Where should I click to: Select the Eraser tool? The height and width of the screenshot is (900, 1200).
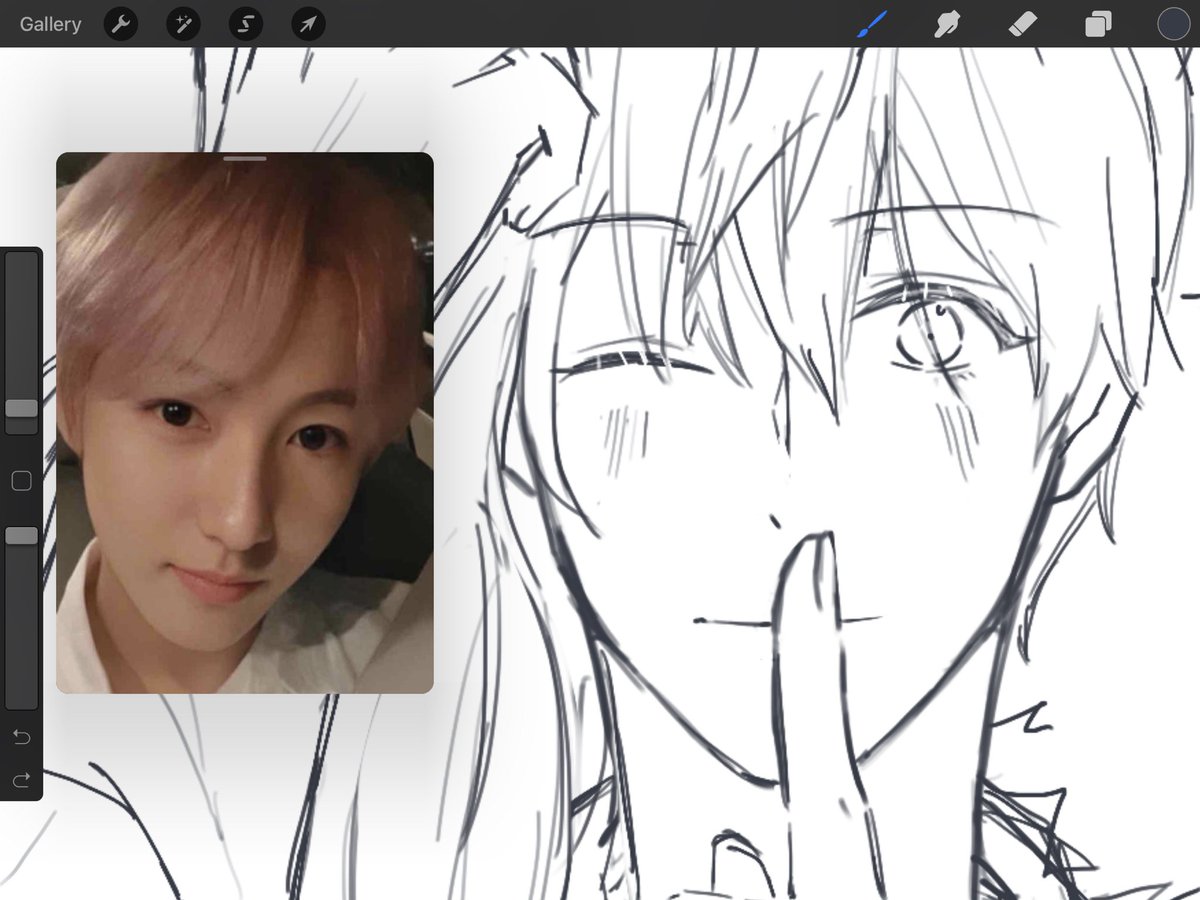(1023, 24)
